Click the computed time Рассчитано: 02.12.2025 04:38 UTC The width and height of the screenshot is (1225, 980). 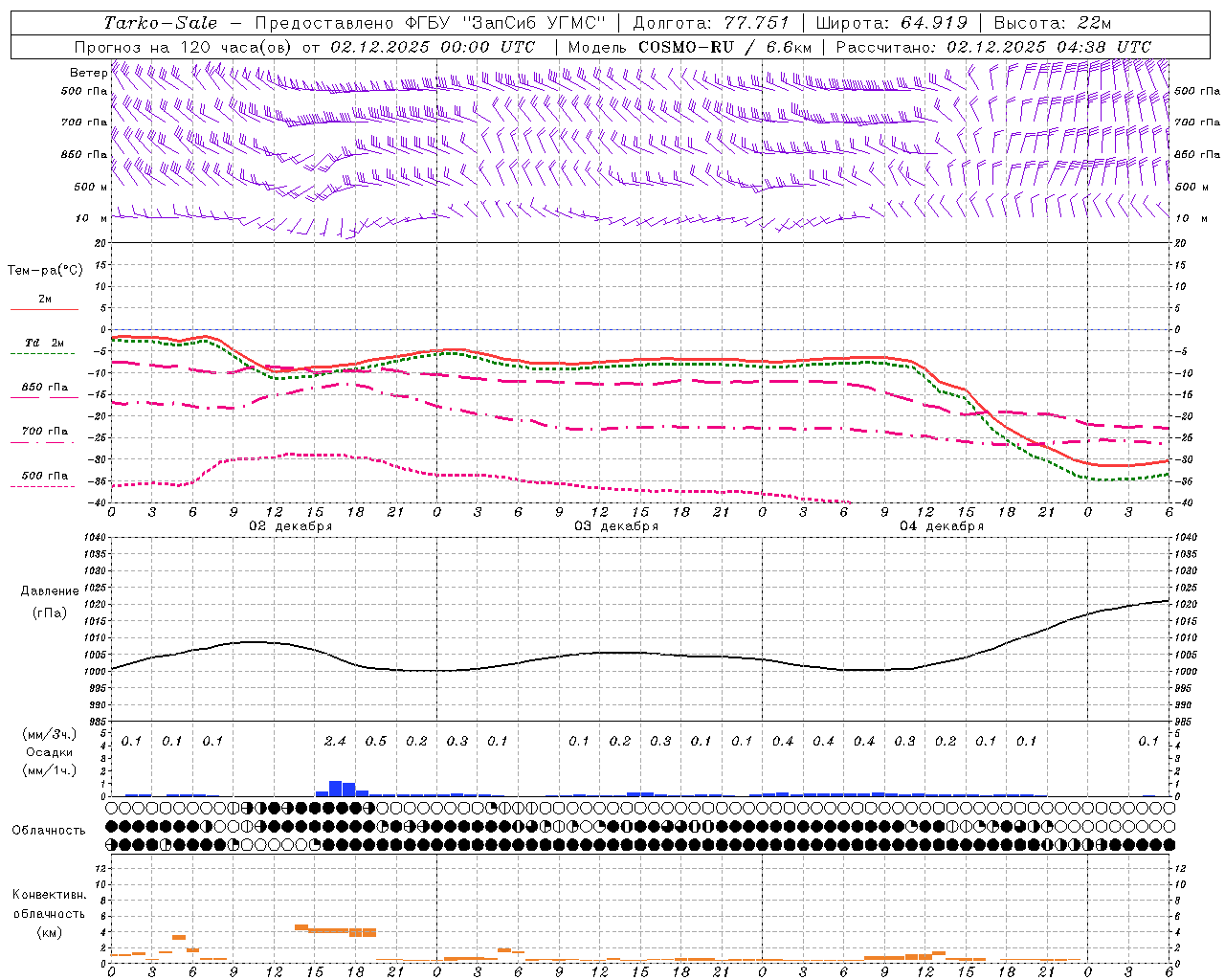(993, 47)
